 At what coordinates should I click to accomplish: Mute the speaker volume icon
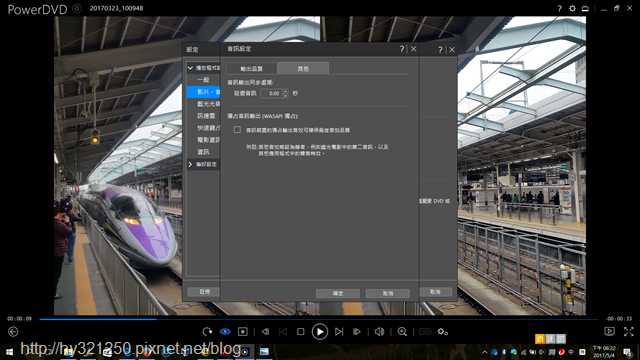click(380, 331)
